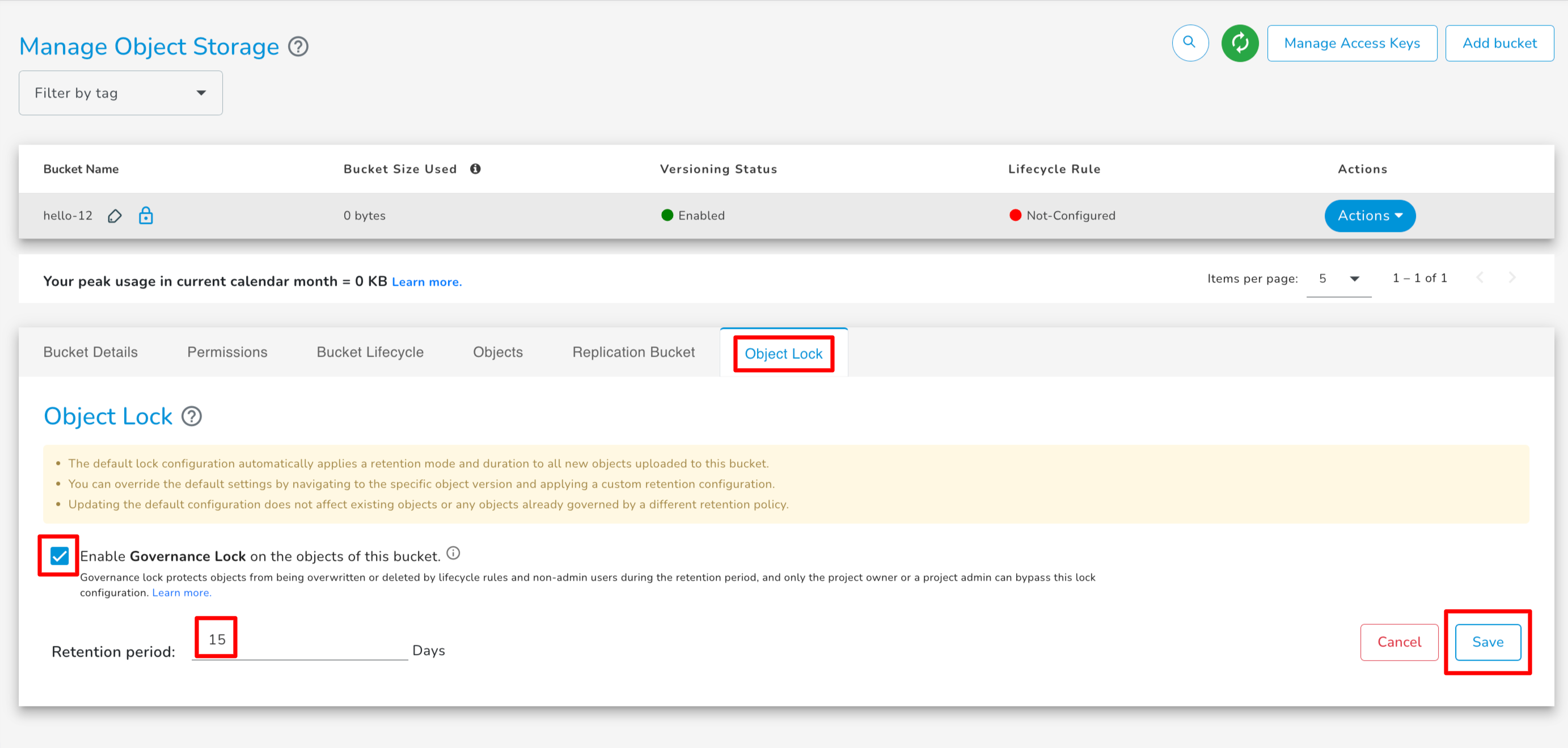The image size is (1568, 748).
Task: Open the Permissions tab
Action: [227, 352]
